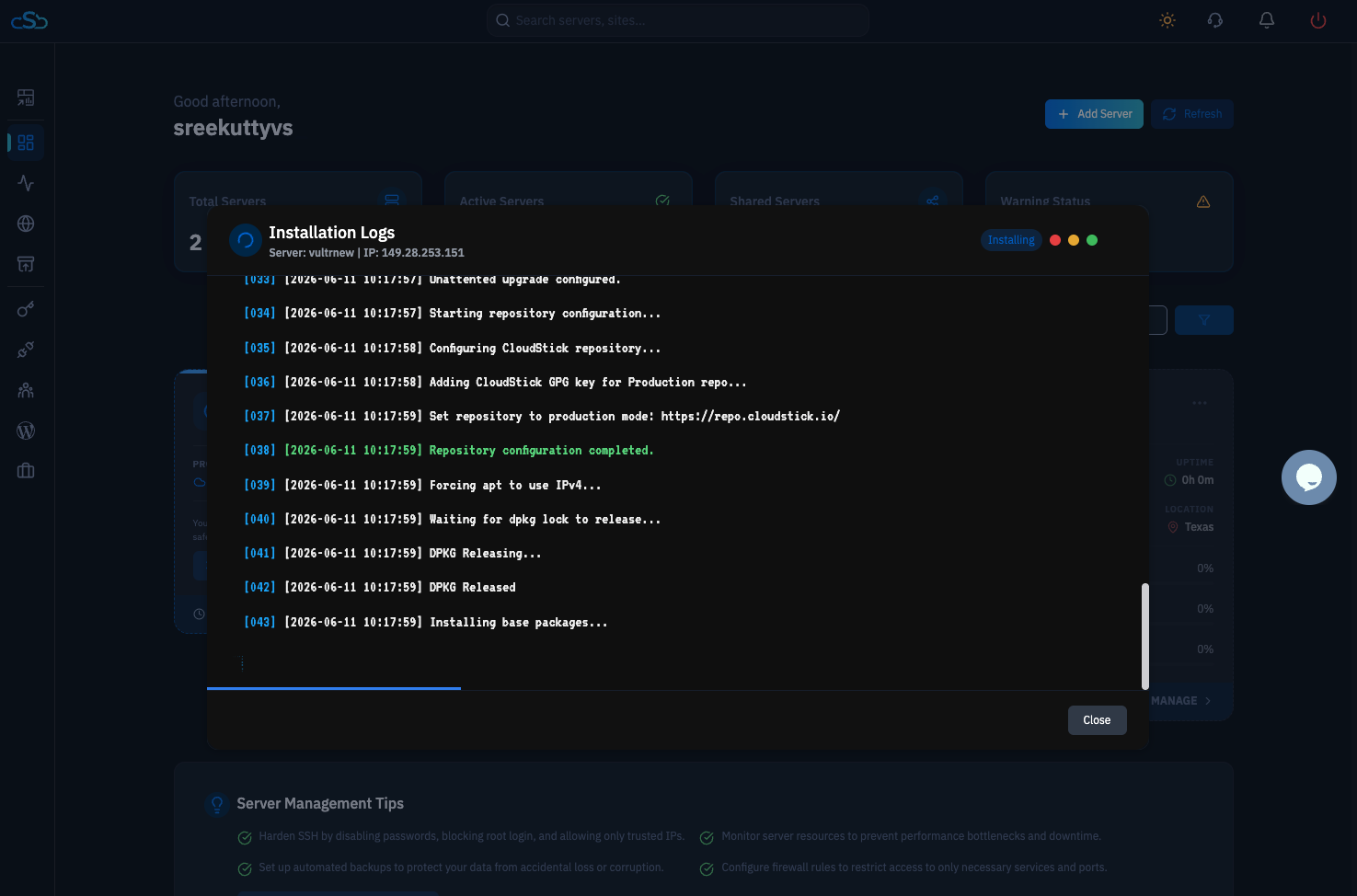Select log line 043 Installing base packages
The height and width of the screenshot is (896, 1357).
coord(425,623)
